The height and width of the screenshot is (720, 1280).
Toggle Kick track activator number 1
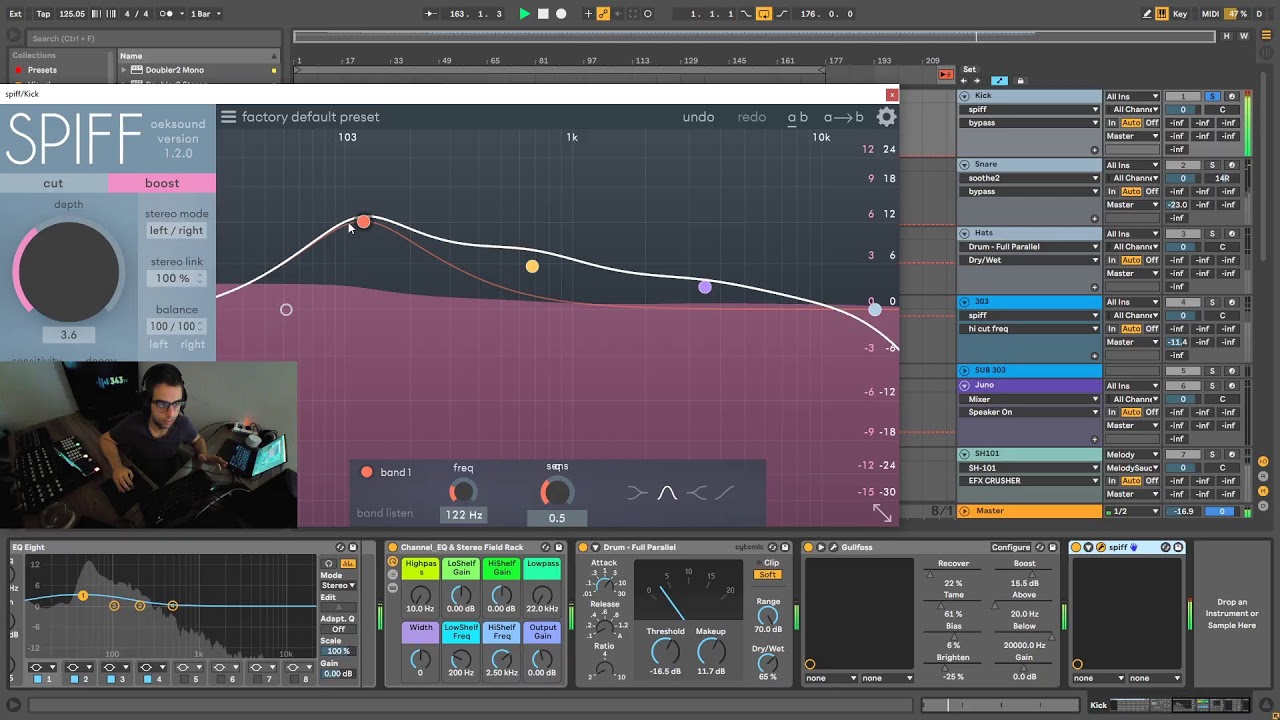tap(1182, 96)
